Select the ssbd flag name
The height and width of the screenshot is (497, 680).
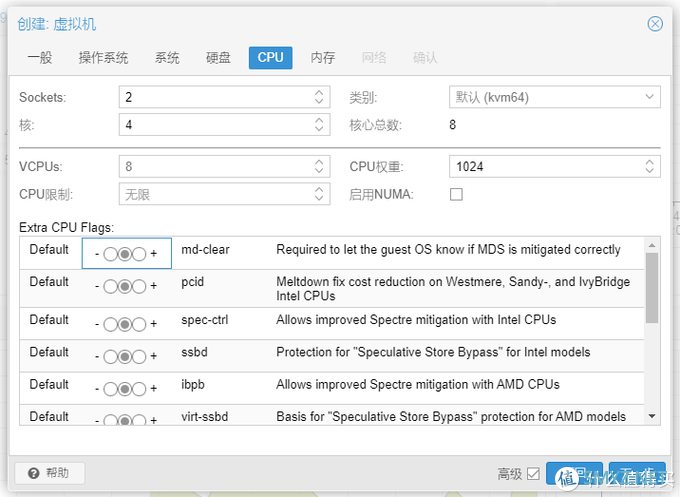(194, 352)
